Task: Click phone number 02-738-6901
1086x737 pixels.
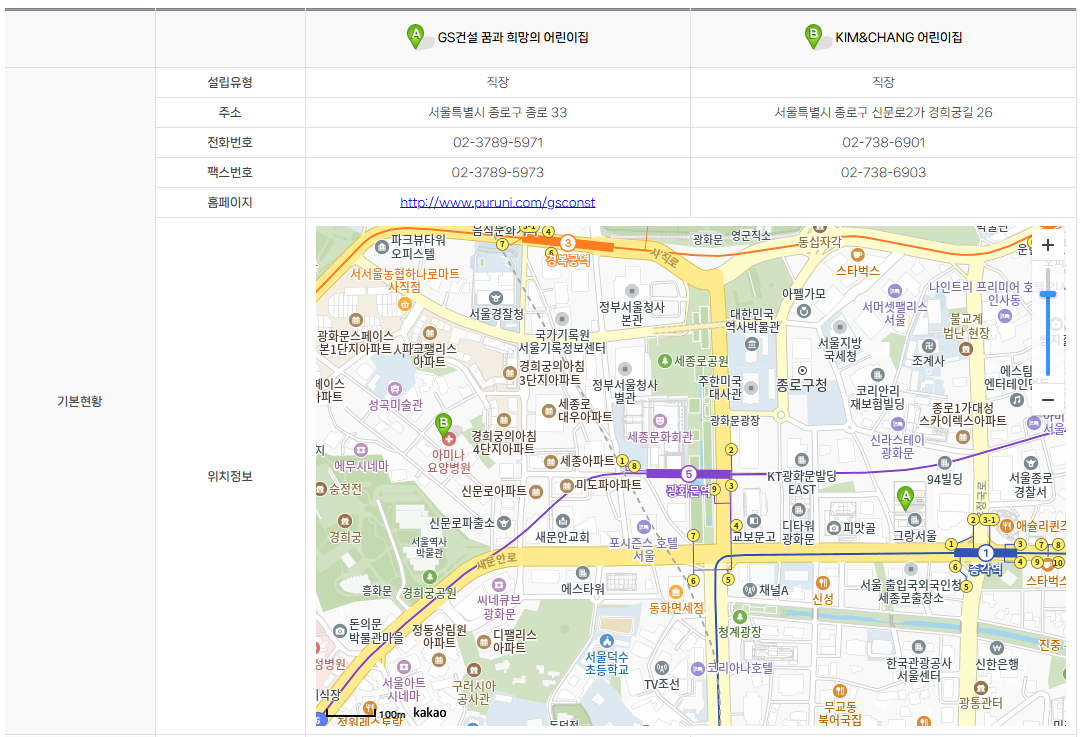Action: (x=883, y=143)
